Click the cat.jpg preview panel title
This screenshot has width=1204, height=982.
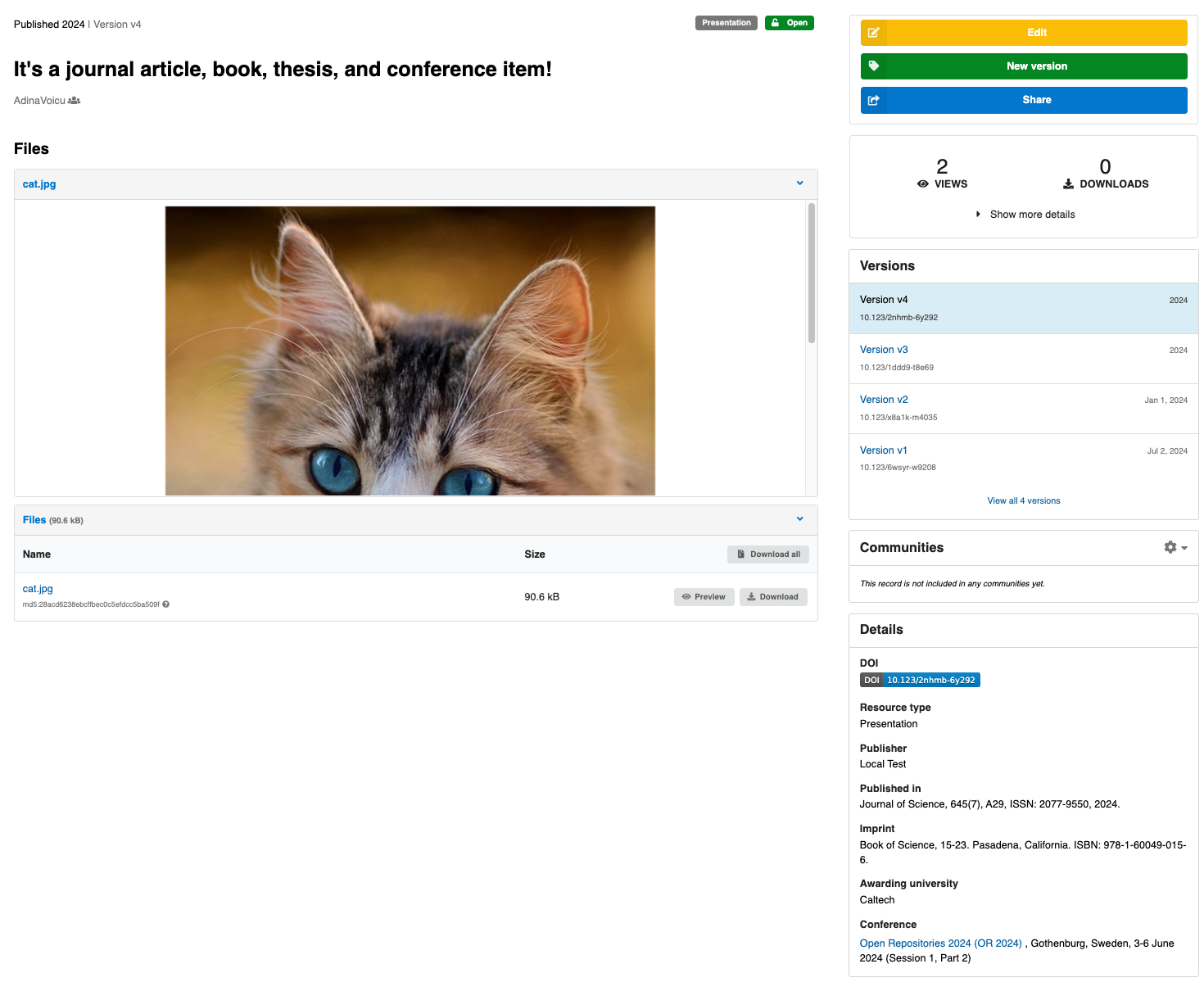39,184
